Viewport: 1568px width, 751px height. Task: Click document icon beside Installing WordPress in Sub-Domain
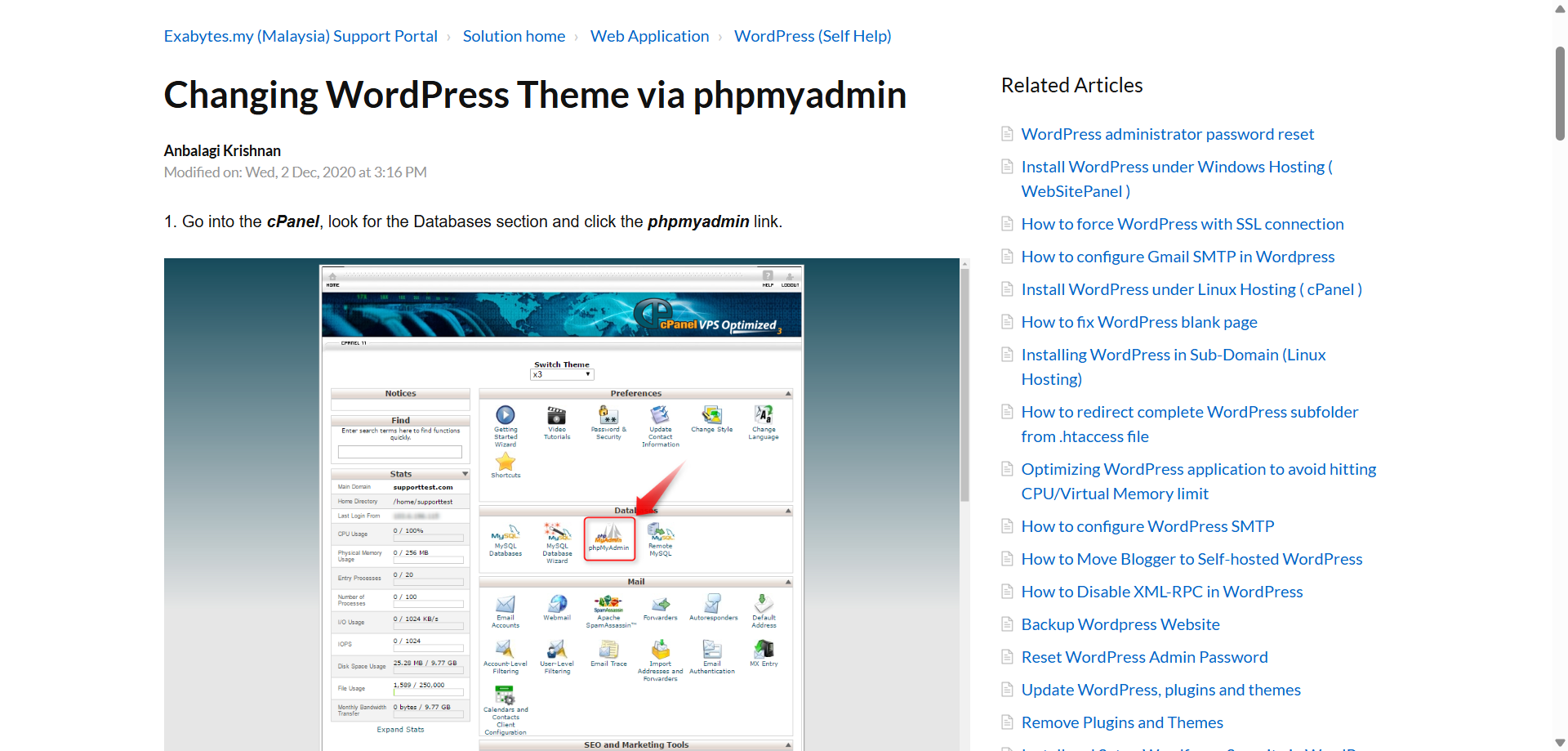1007,354
